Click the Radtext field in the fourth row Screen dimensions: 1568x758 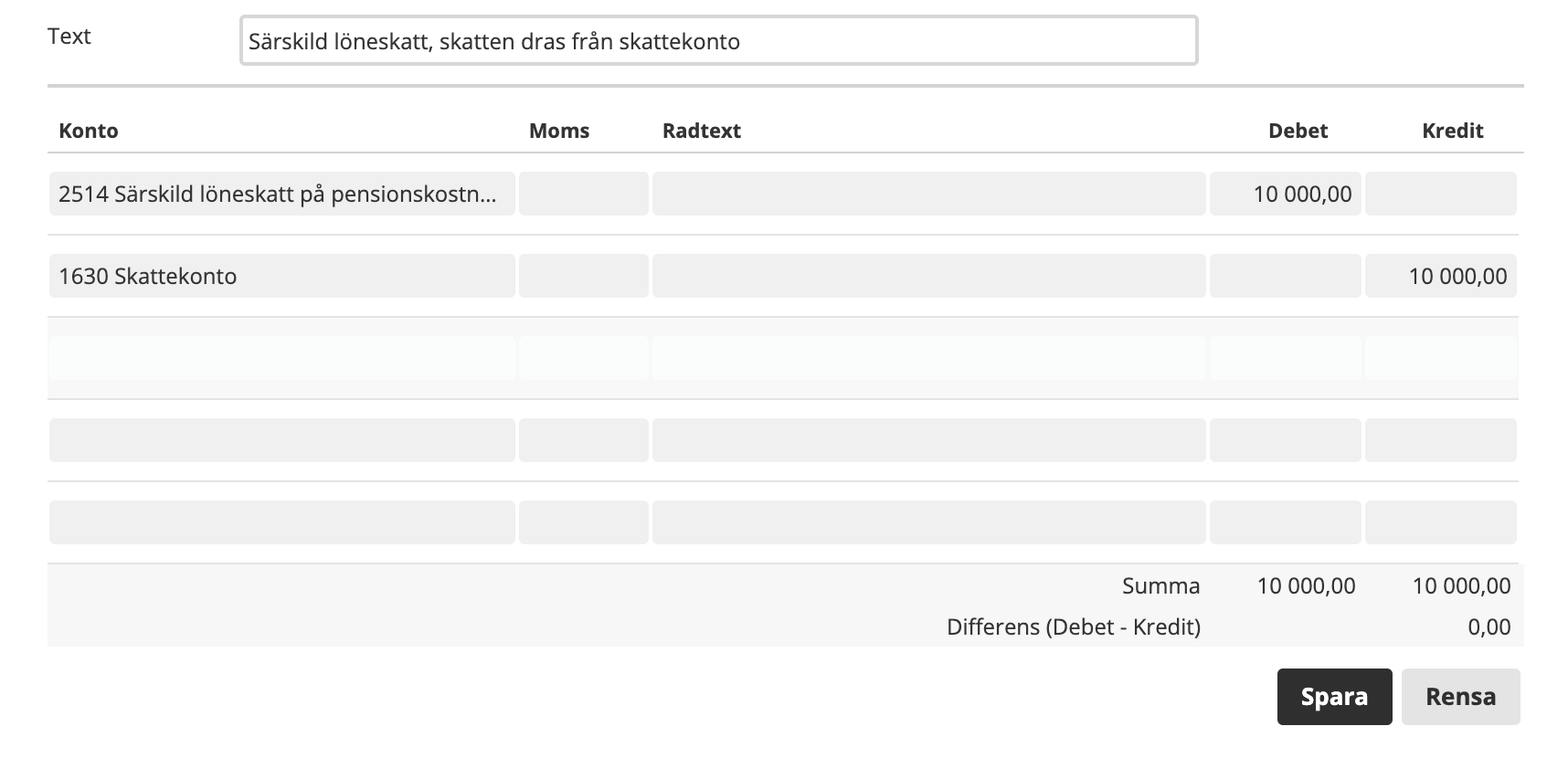click(929, 440)
